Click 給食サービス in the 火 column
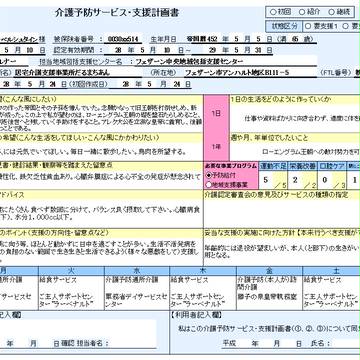 pos(58,280)
